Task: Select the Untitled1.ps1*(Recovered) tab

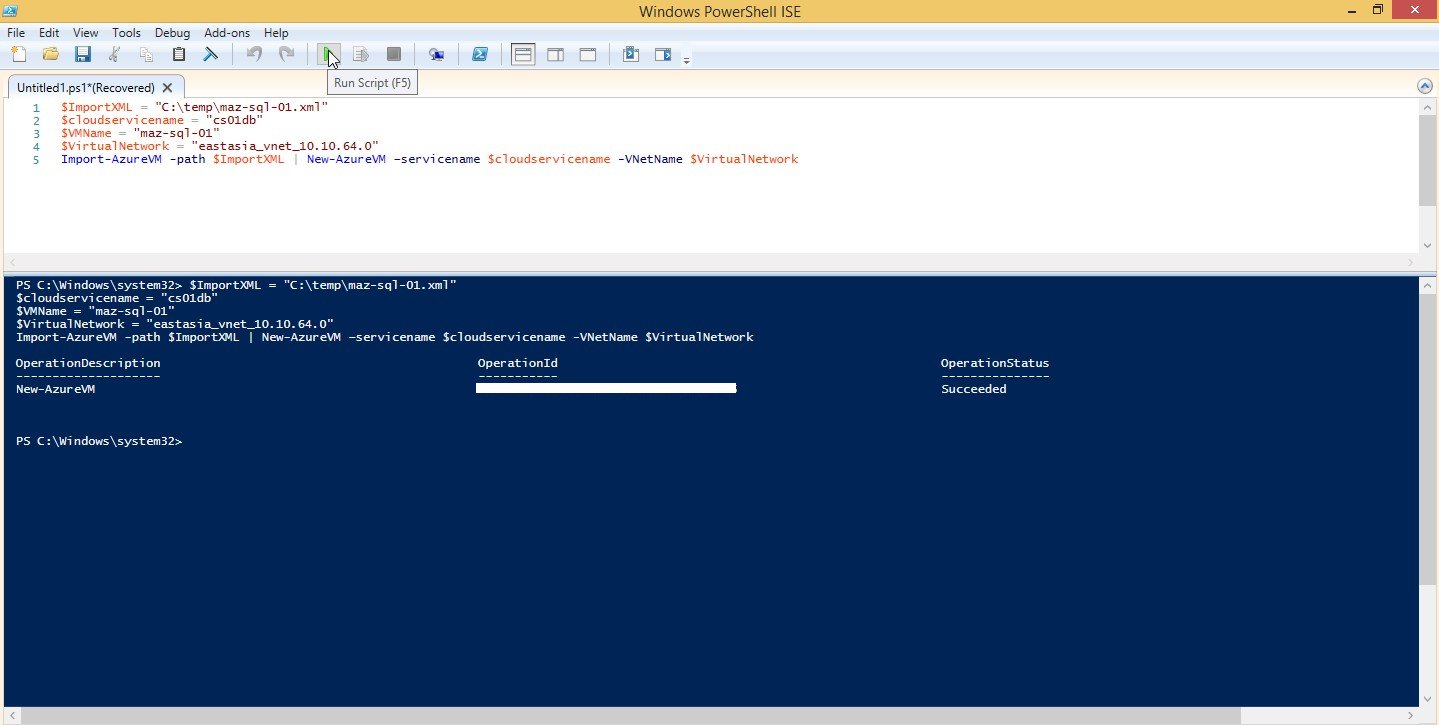Action: pos(86,87)
